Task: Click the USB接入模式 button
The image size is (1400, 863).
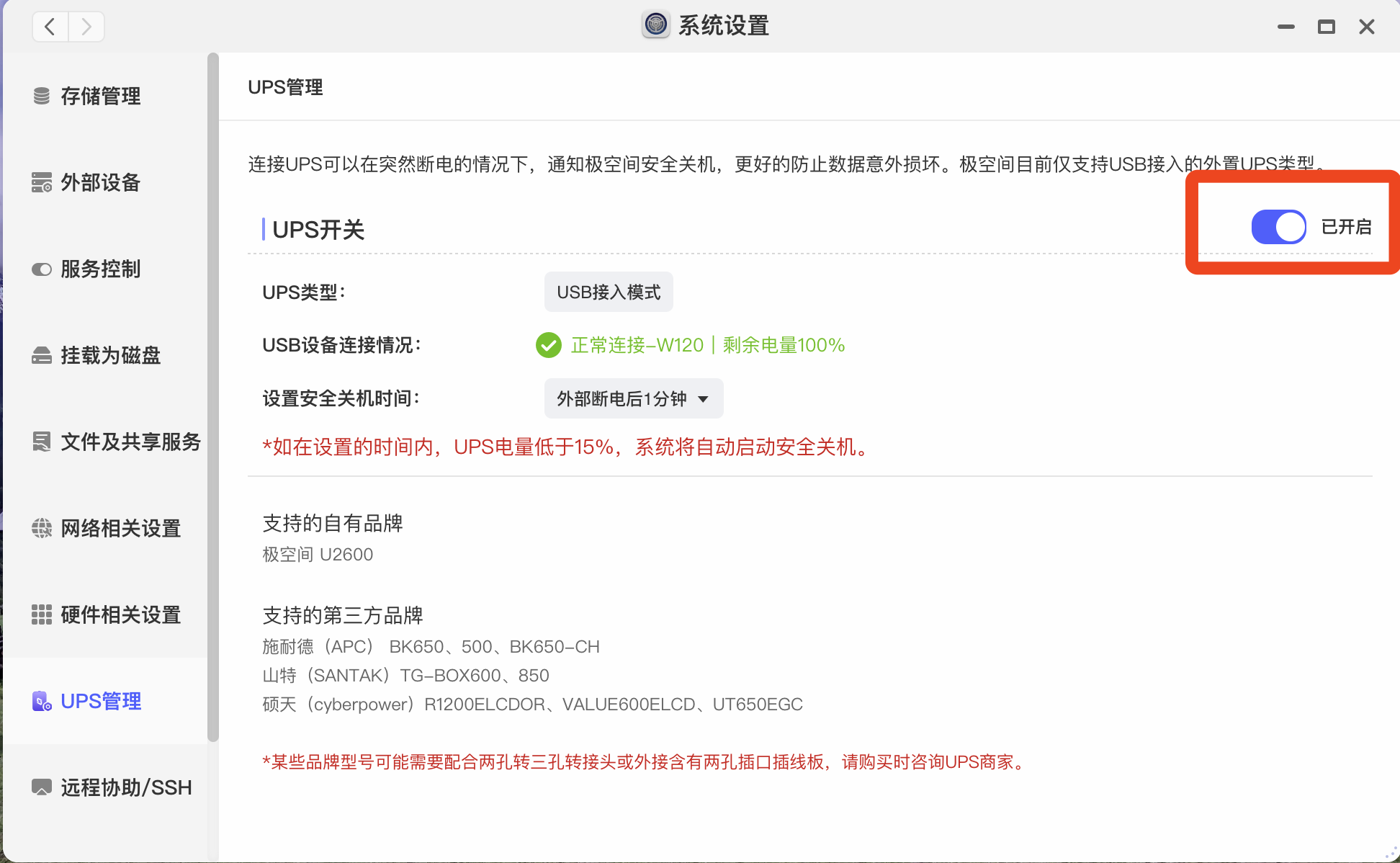Action: coord(608,292)
